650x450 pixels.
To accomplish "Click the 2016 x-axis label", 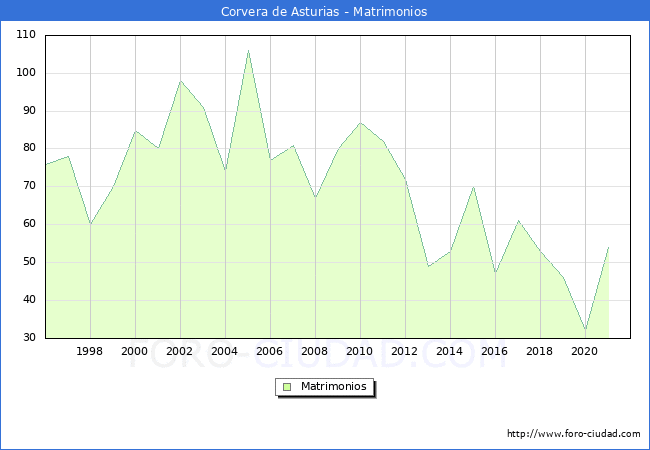I will click(495, 351).
